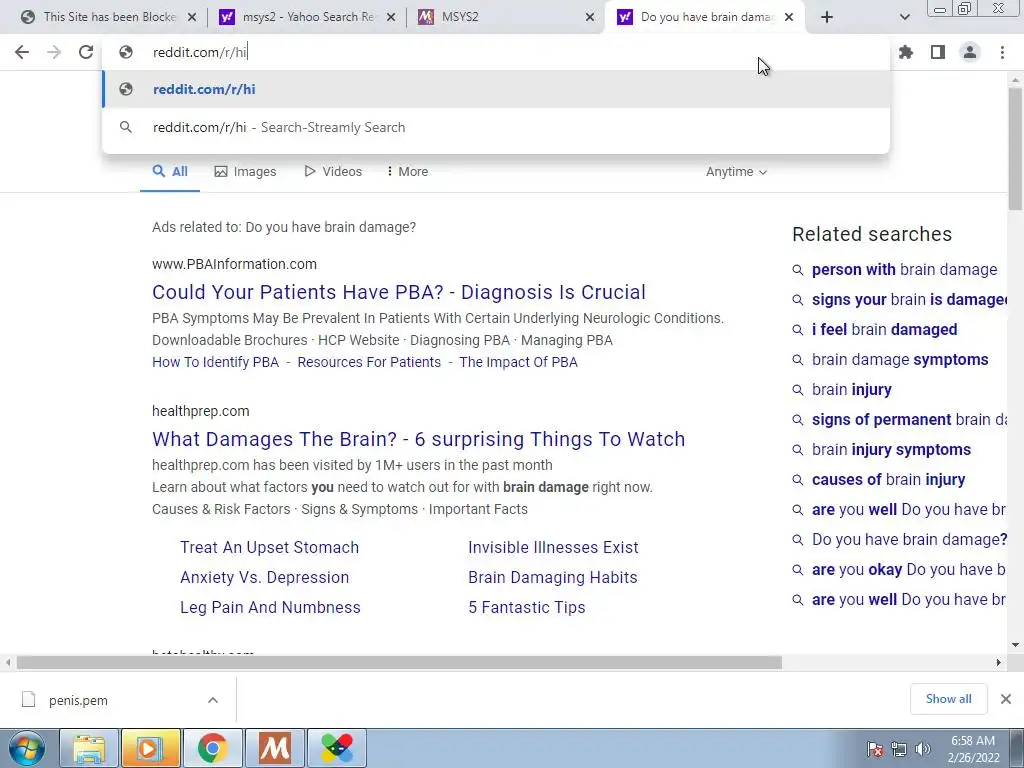Open 'Could Your Patients Have PBA?' result
The image size is (1024, 768).
(399, 292)
